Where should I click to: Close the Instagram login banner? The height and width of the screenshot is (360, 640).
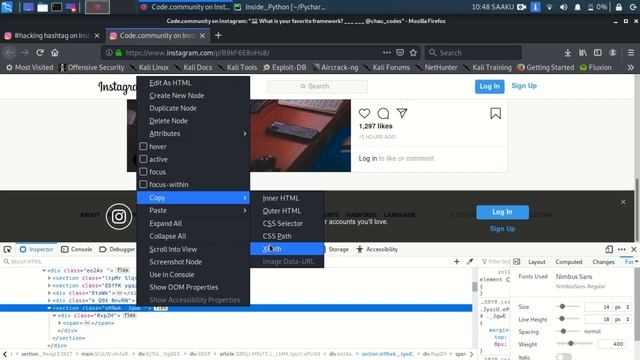pyautogui.click(x=623, y=202)
